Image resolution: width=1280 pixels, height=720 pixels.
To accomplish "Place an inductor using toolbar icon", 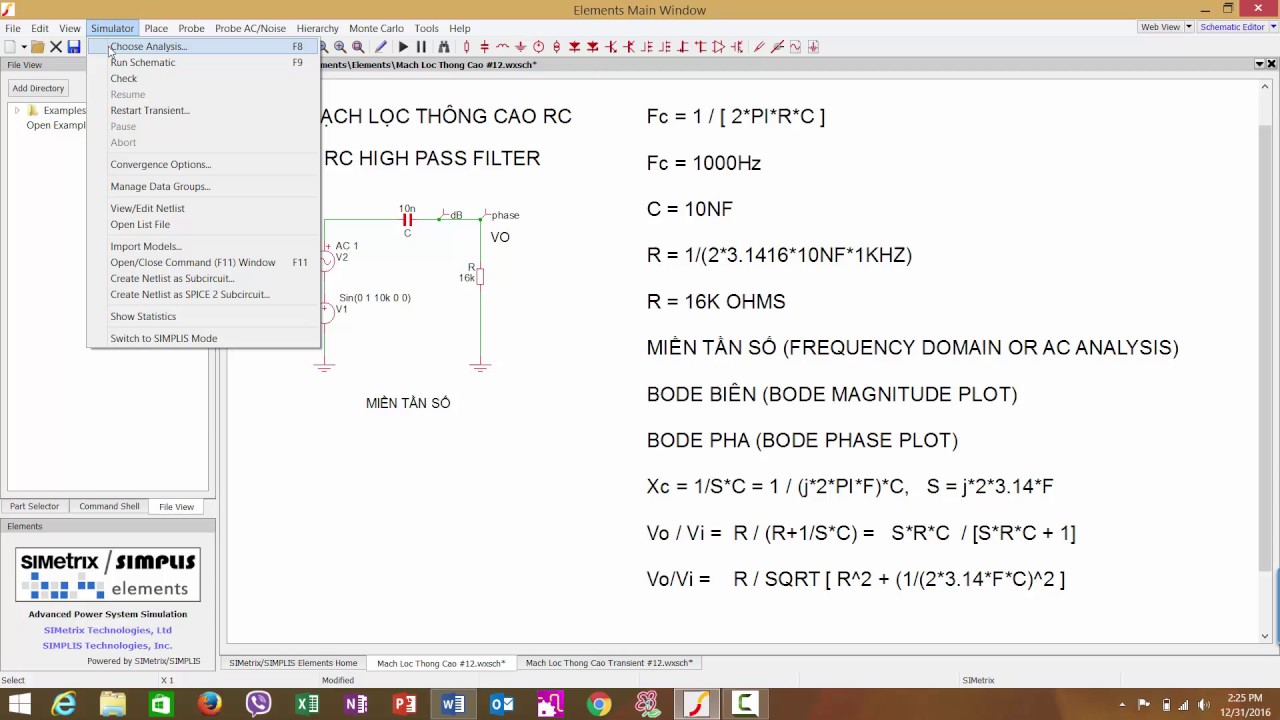I will 503,47.
